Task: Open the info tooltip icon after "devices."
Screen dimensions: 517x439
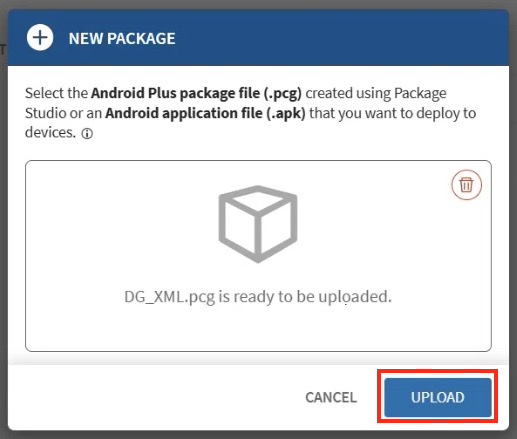Action: click(87, 134)
